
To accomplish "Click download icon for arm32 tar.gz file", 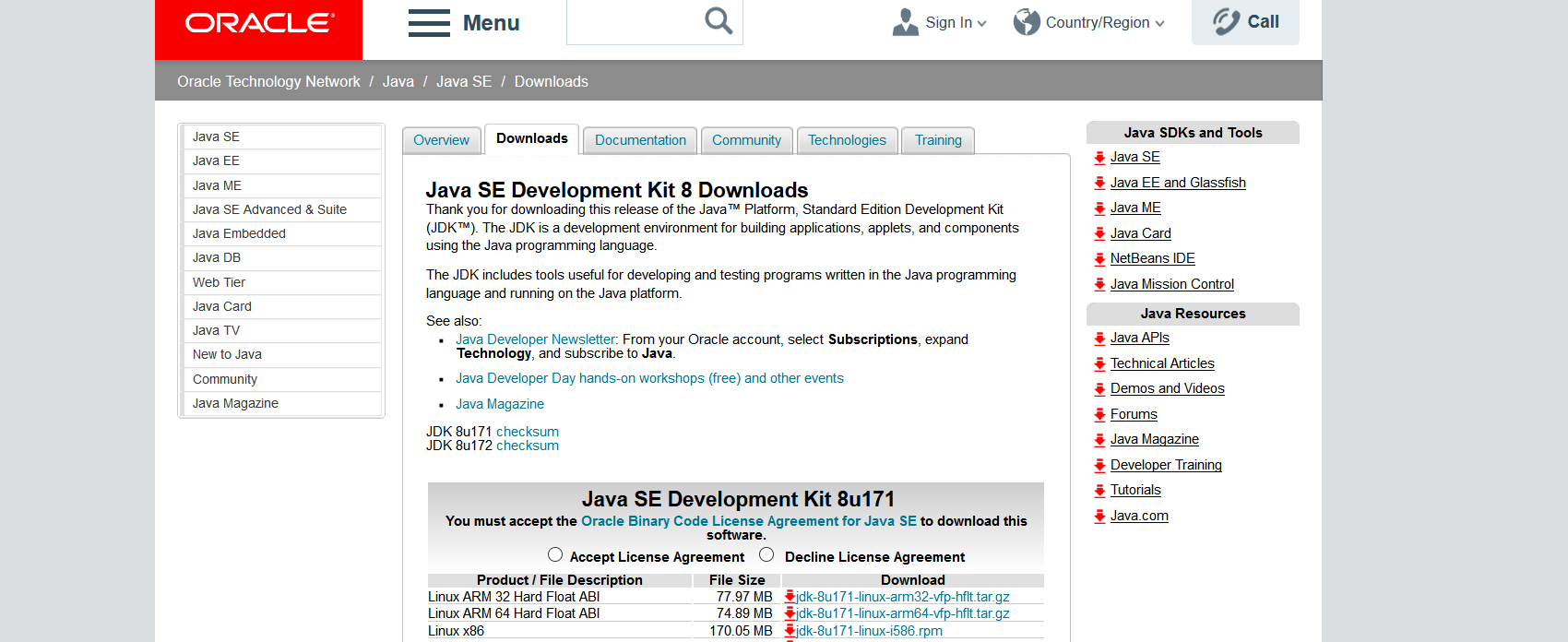I will coord(790,597).
